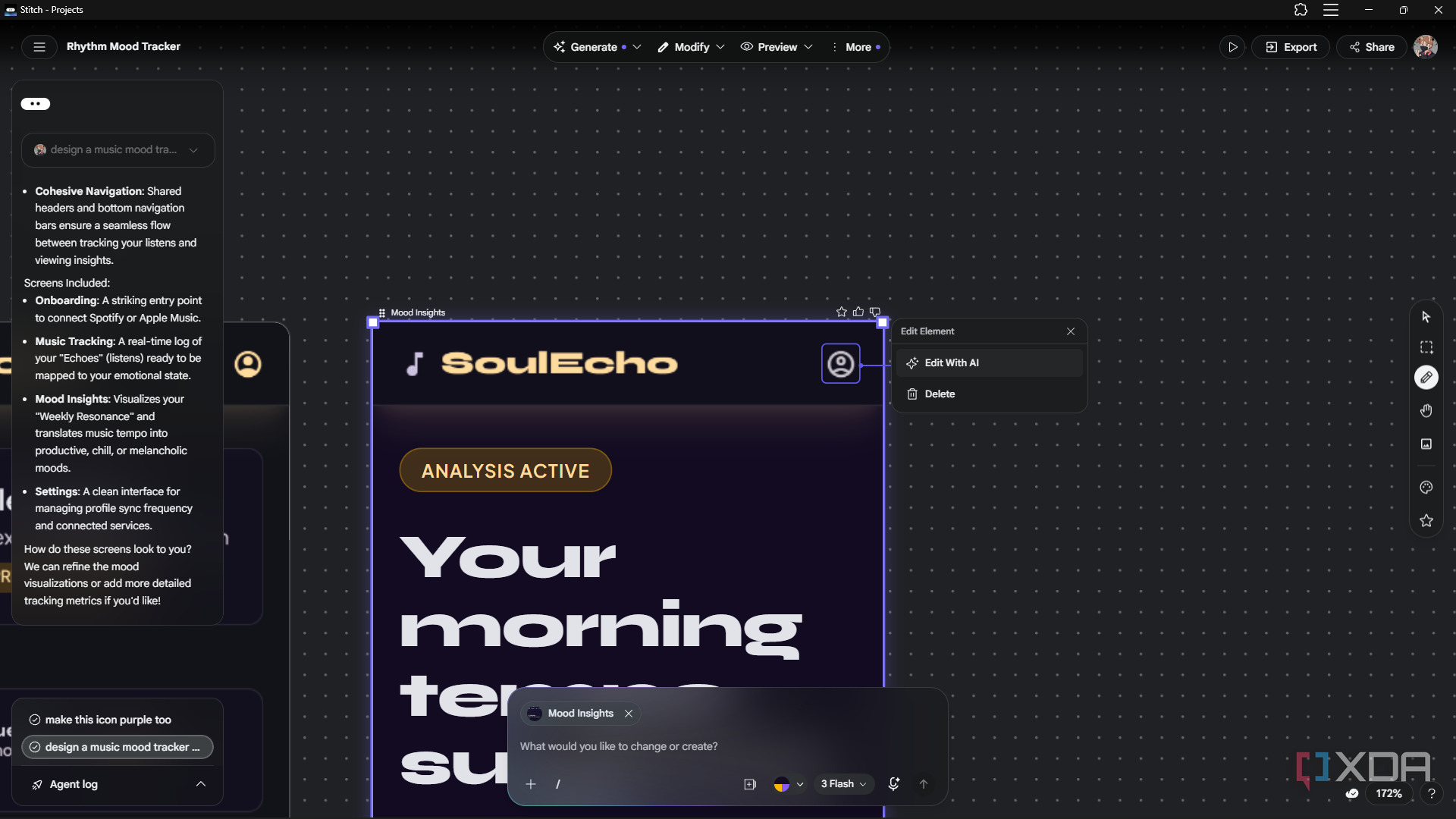The width and height of the screenshot is (1456, 819).
Task: Open the Preview dropdown
Action: 777,47
